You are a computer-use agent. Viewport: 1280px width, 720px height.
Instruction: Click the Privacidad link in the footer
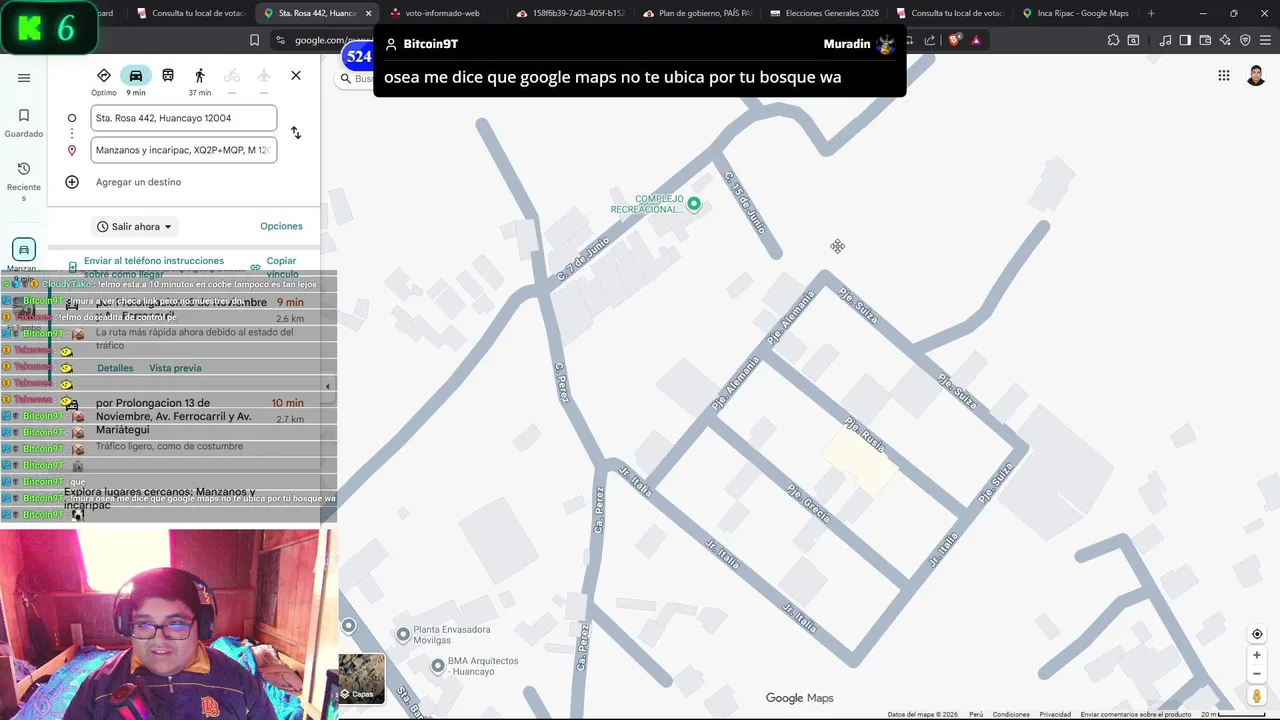1055,714
